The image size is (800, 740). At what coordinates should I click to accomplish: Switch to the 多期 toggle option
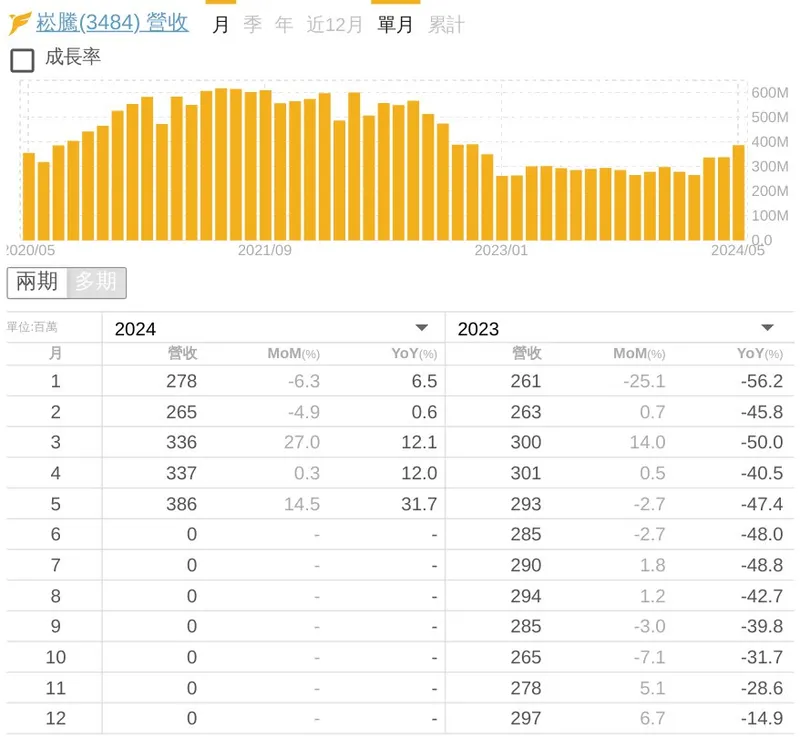[96, 282]
